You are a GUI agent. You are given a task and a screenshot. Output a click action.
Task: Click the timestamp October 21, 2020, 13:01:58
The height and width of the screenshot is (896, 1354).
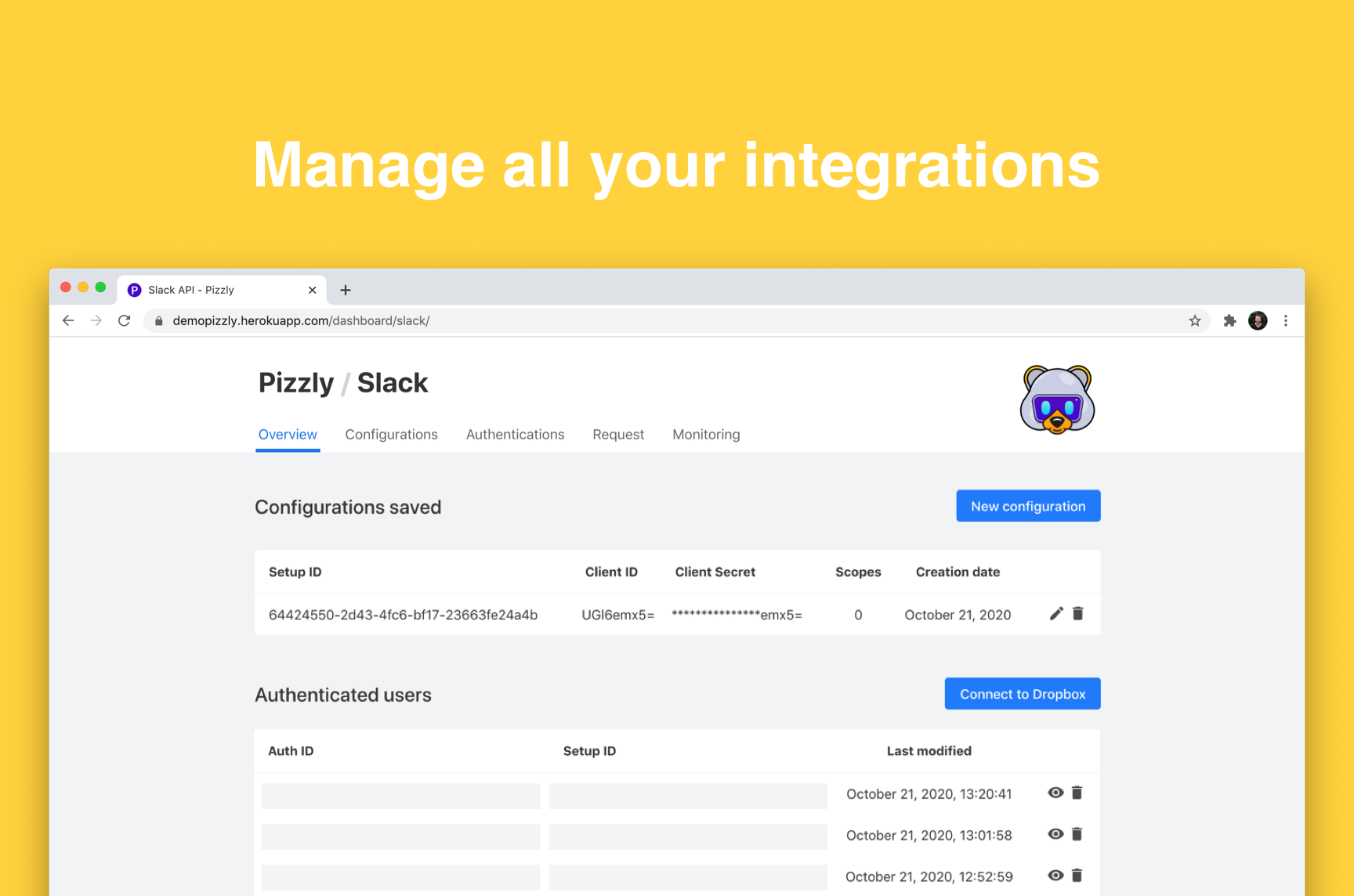(929, 836)
